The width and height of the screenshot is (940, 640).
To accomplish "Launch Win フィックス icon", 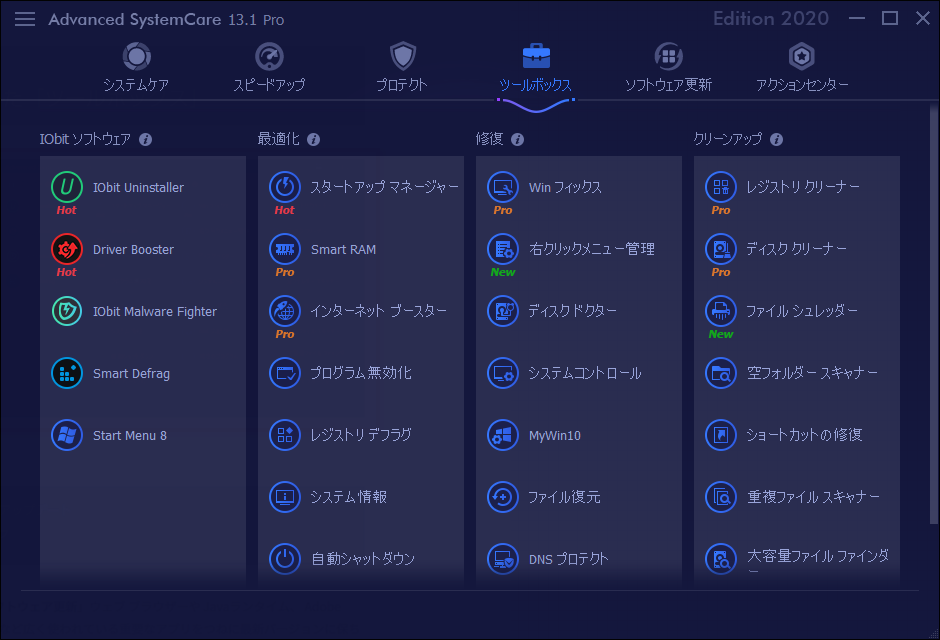I will point(503,187).
